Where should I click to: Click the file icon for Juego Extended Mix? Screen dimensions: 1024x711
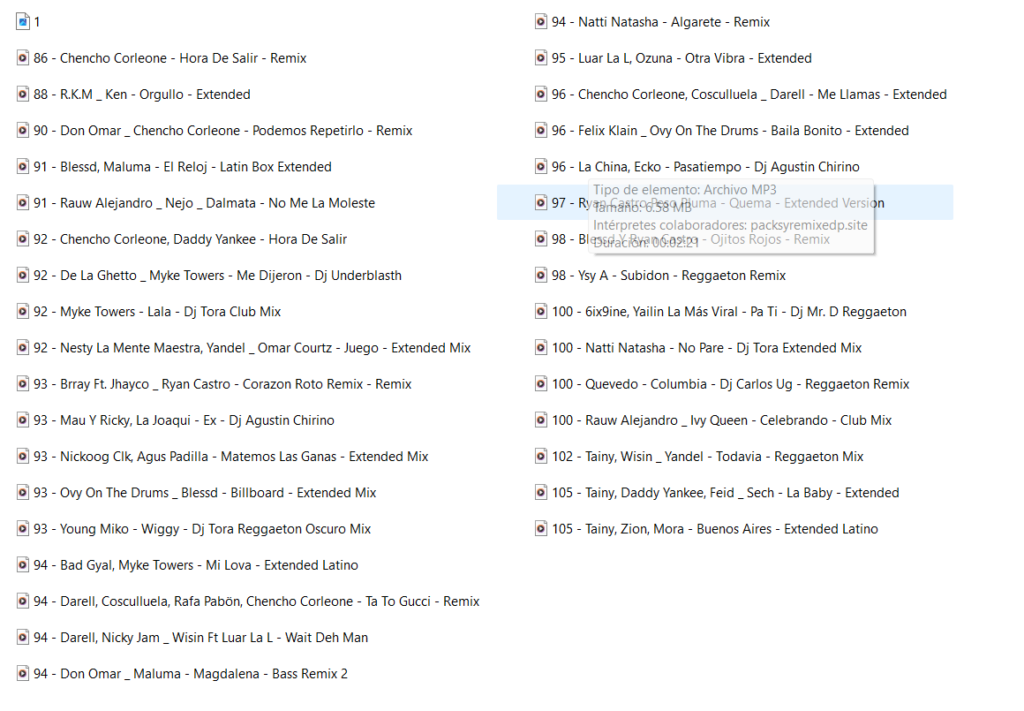23,347
